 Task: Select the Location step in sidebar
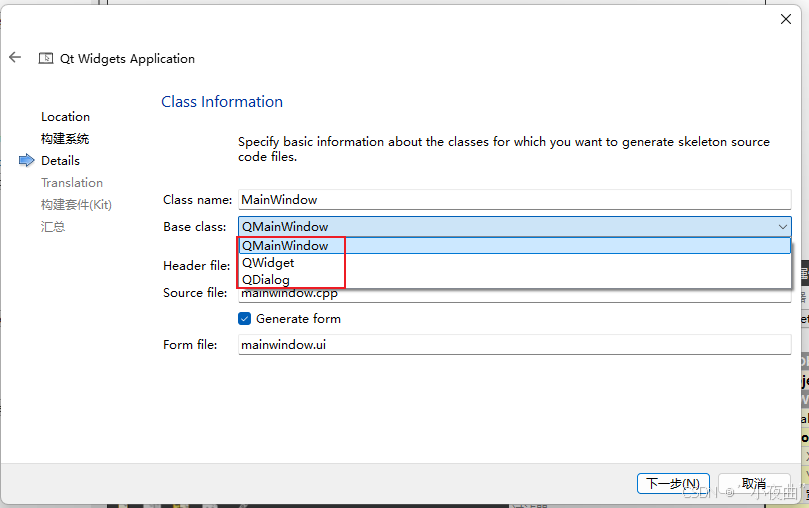click(x=66, y=117)
